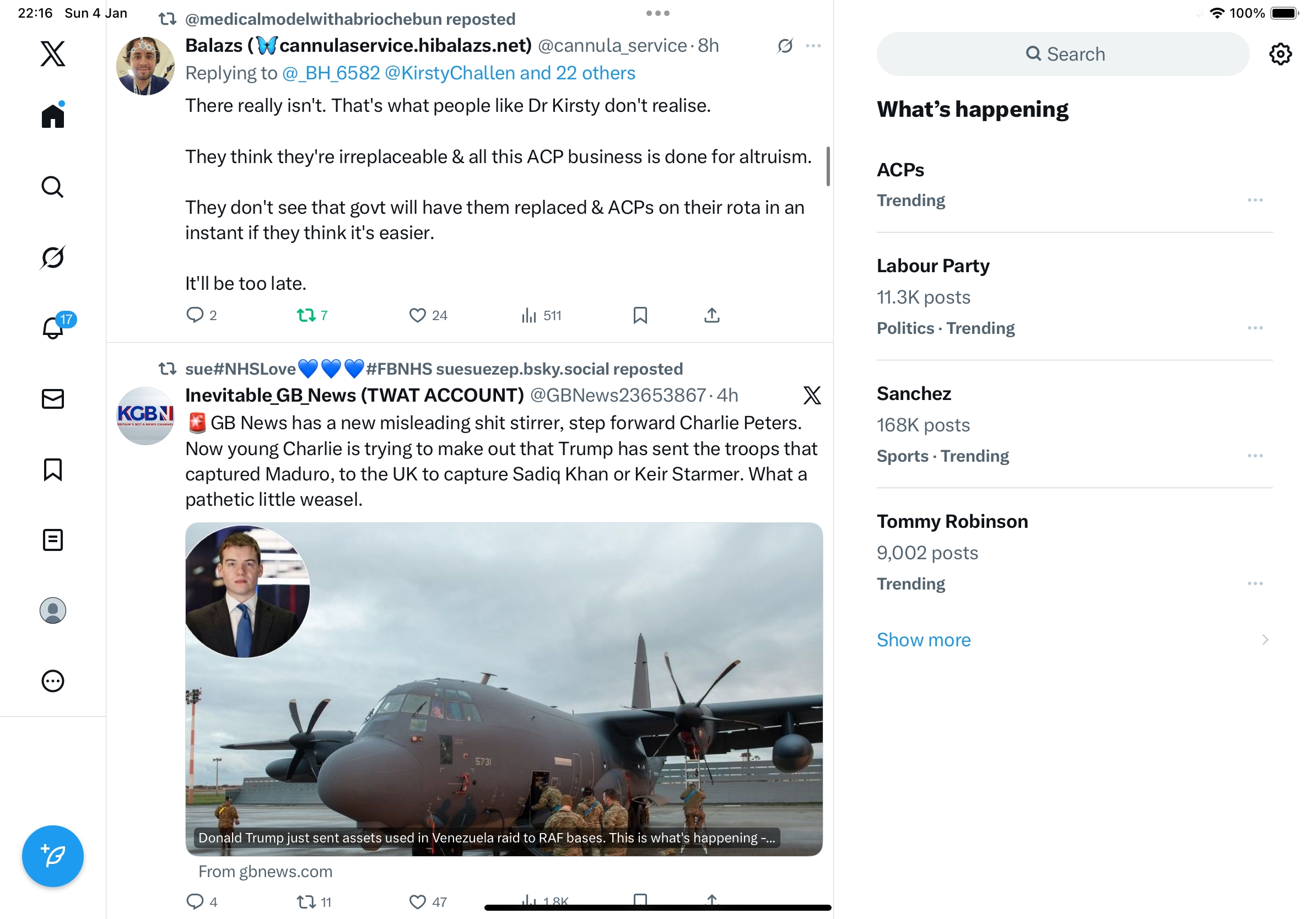Open more options on Balazs's post
This screenshot has width=1316, height=919.
tap(813, 46)
